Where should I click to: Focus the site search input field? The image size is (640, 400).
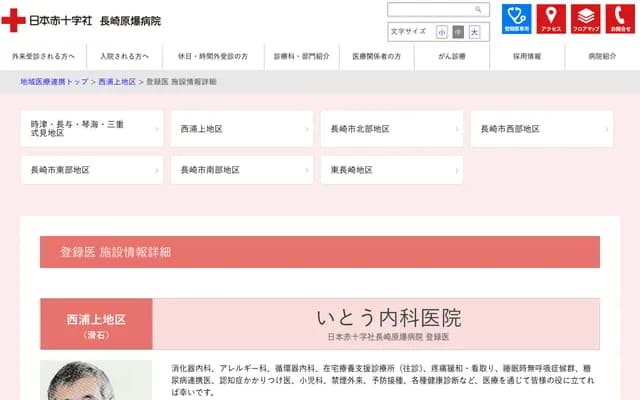pos(438,9)
